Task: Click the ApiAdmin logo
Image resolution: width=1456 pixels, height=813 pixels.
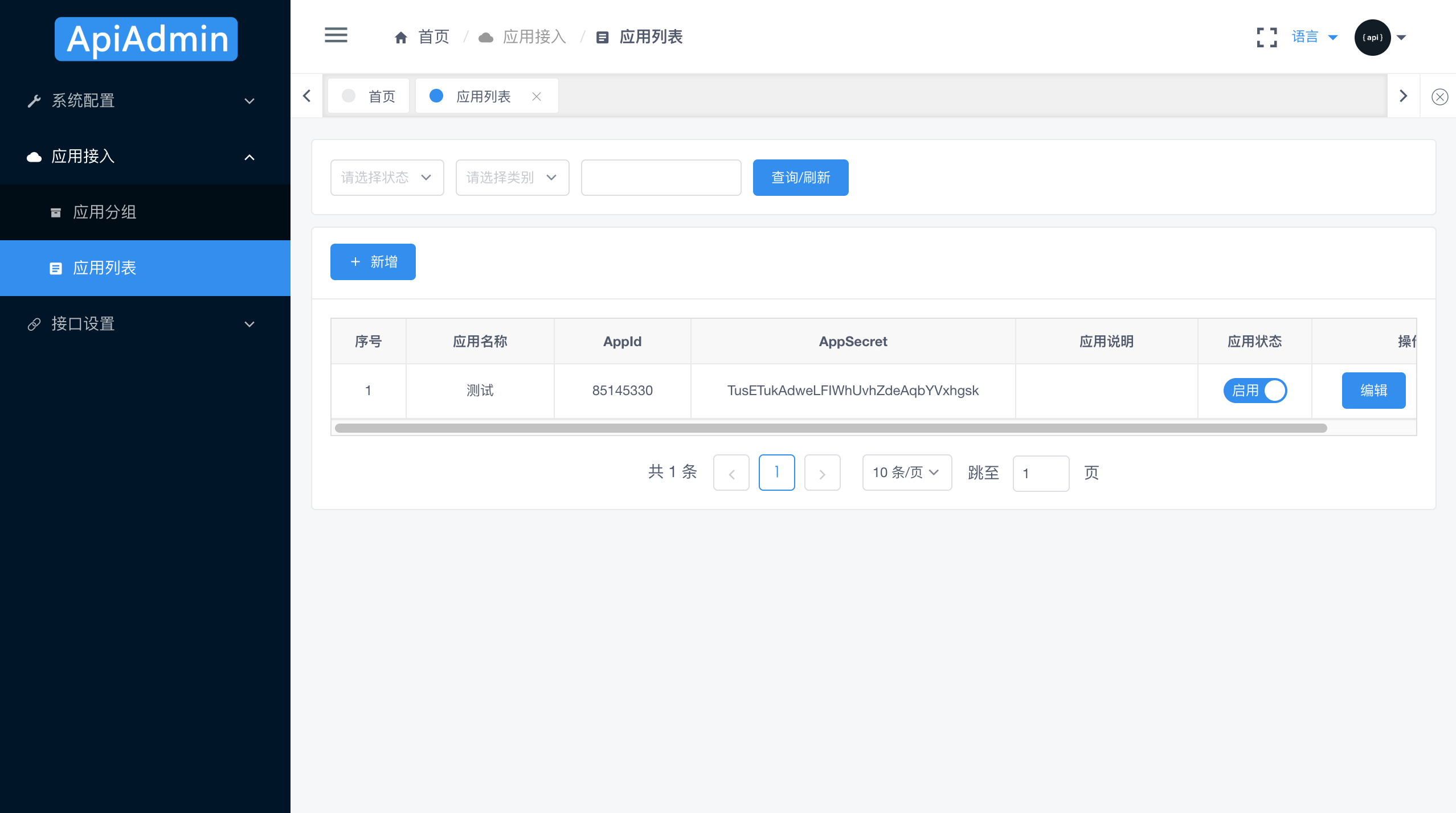Action: pos(146,39)
